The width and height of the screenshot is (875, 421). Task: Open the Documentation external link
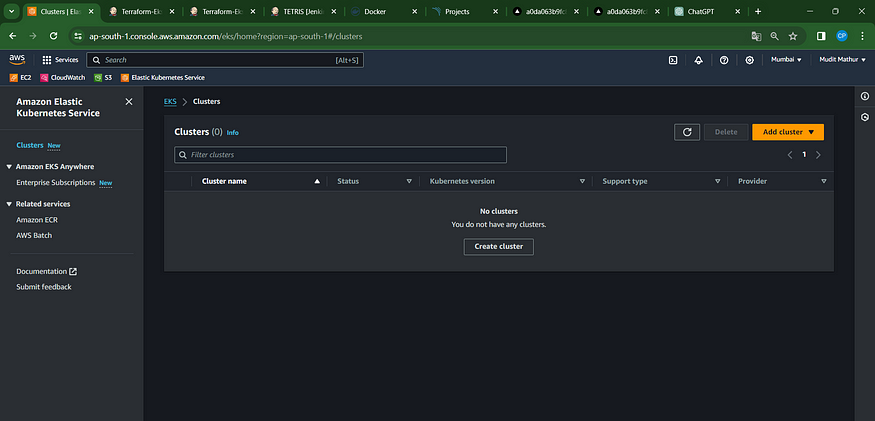(46, 271)
